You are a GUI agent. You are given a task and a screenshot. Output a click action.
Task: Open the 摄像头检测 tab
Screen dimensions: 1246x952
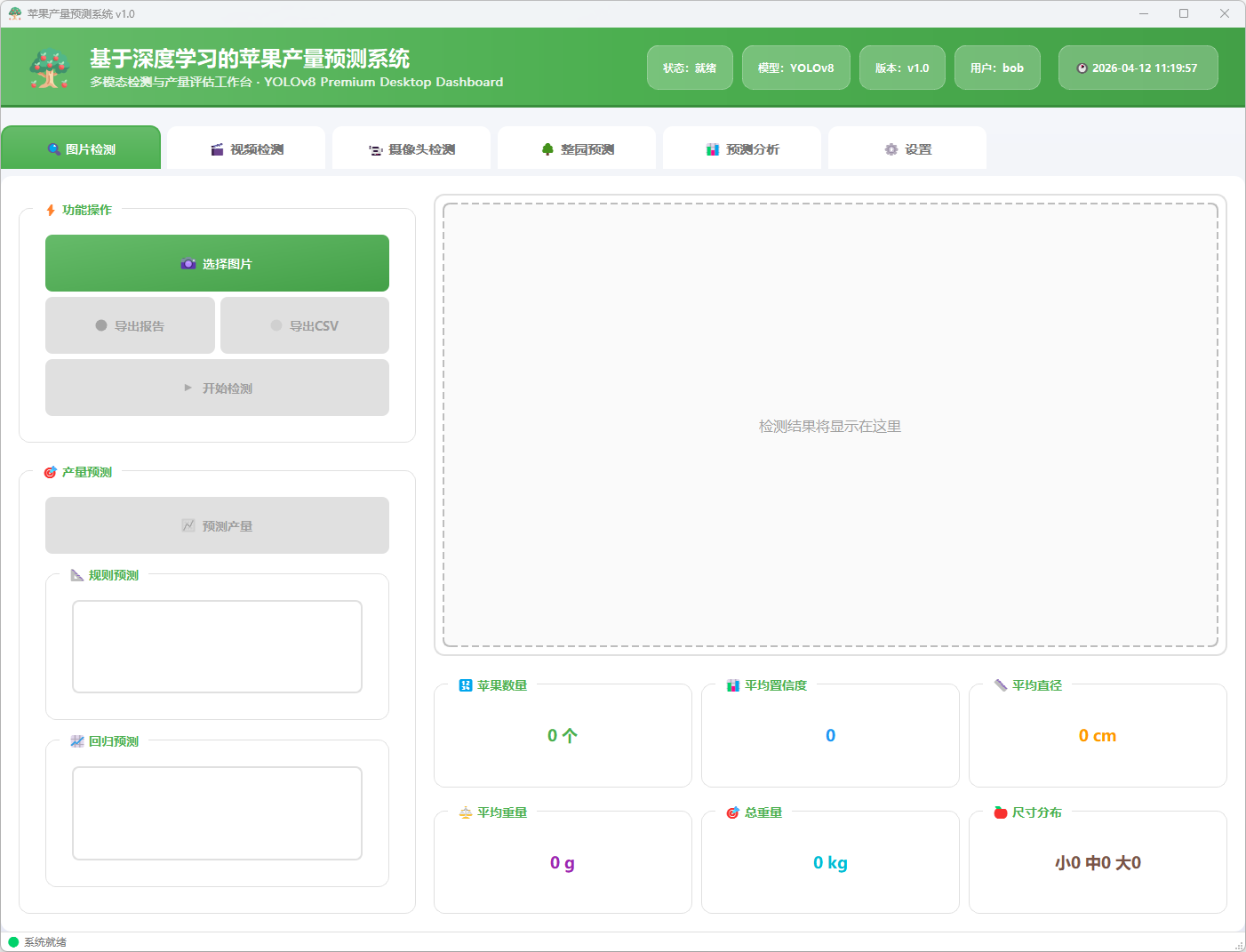click(411, 149)
